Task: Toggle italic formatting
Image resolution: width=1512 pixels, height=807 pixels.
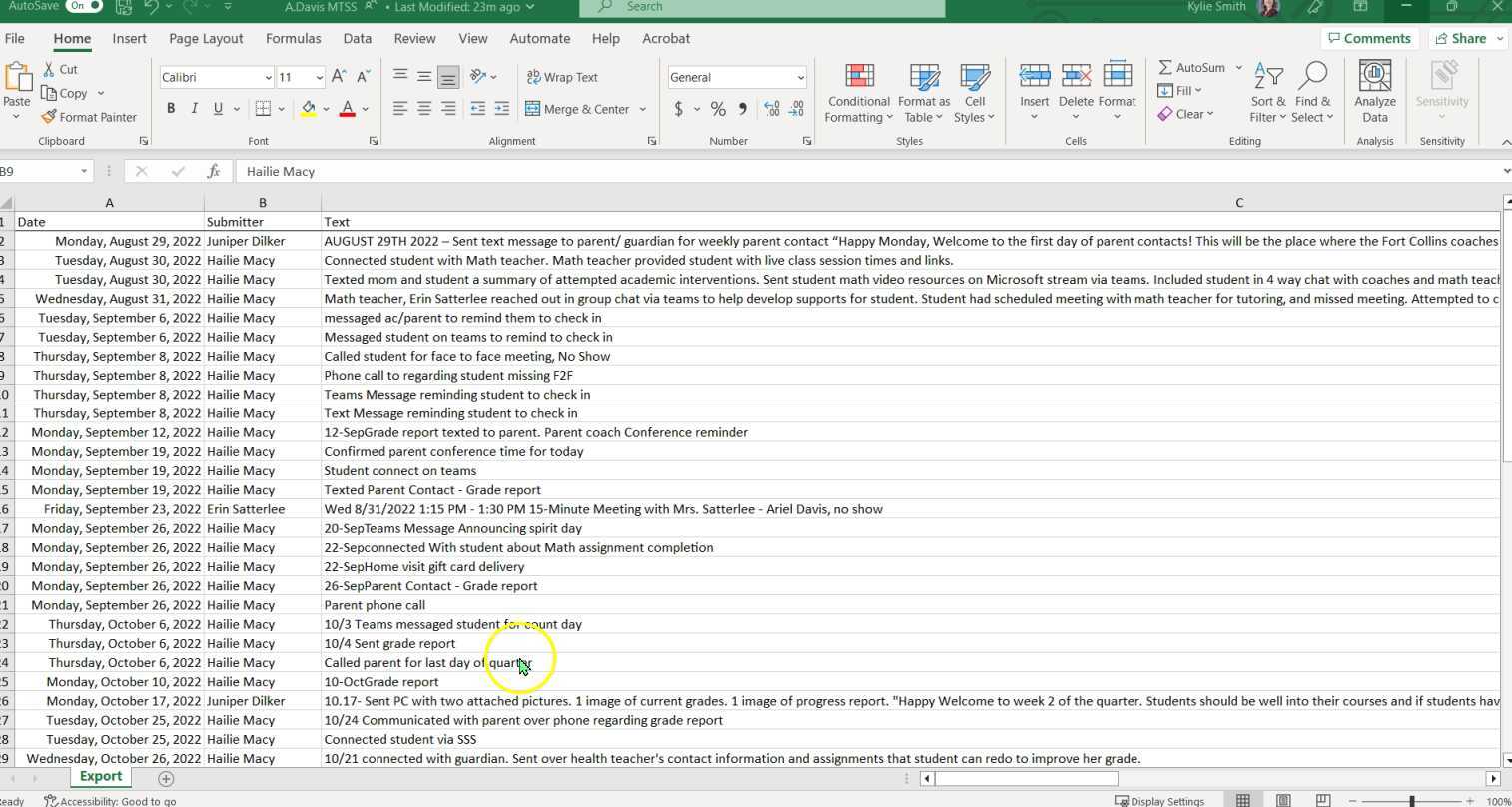Action: [194, 108]
